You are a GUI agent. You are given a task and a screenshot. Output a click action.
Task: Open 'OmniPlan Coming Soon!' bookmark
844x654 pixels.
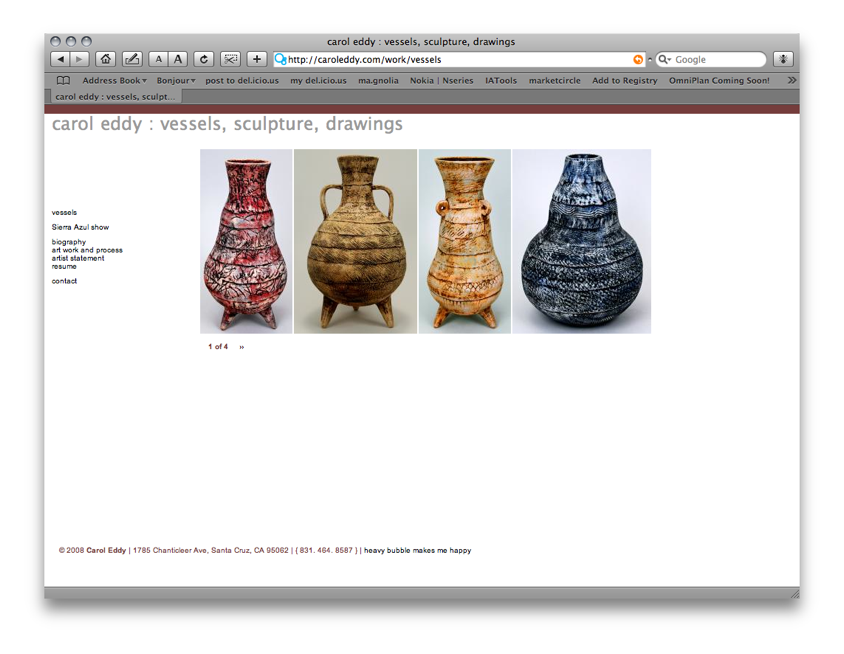tap(719, 80)
